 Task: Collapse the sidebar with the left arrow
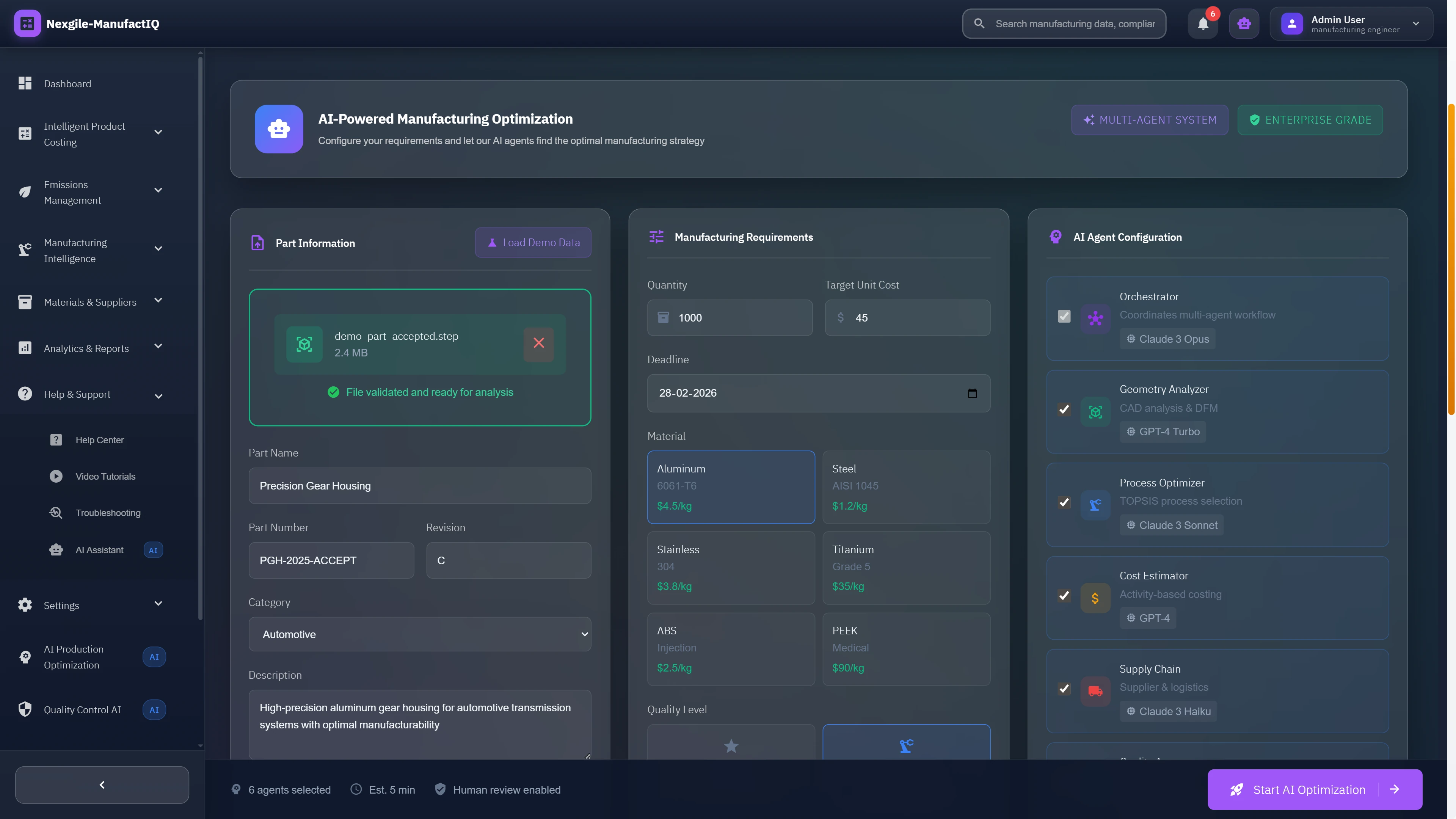(102, 784)
